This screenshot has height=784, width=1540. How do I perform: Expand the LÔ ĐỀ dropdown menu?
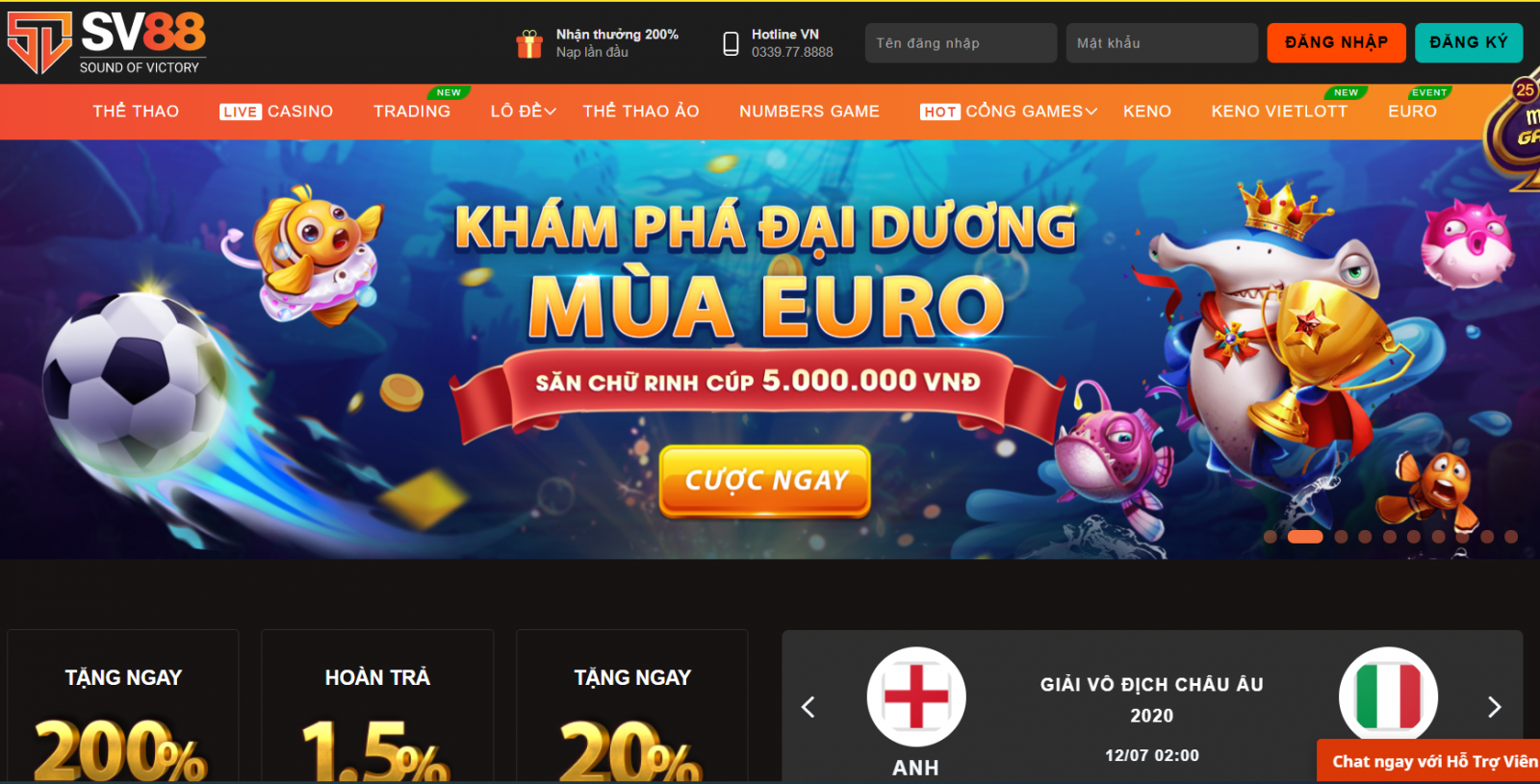pyautogui.click(x=524, y=112)
